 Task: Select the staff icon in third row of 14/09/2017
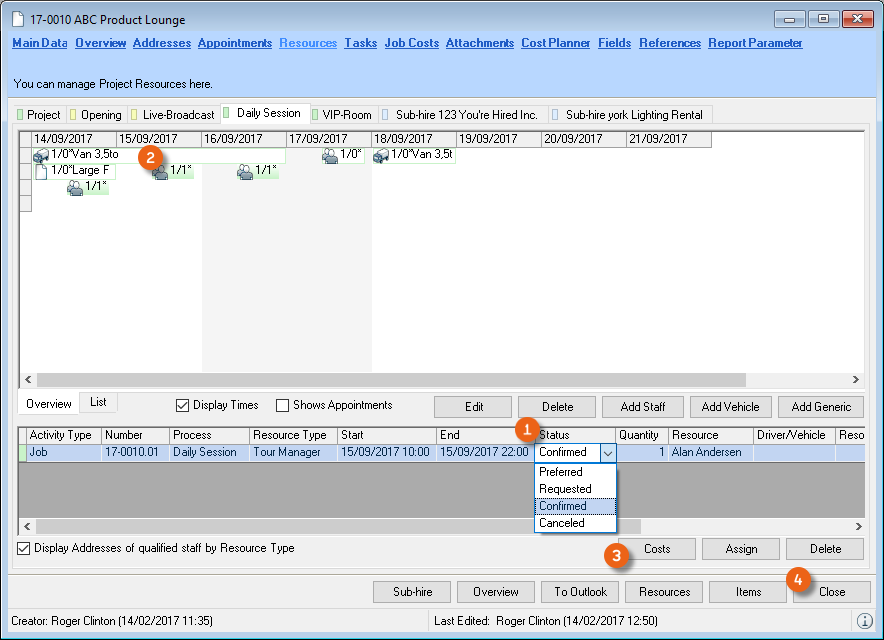75,187
